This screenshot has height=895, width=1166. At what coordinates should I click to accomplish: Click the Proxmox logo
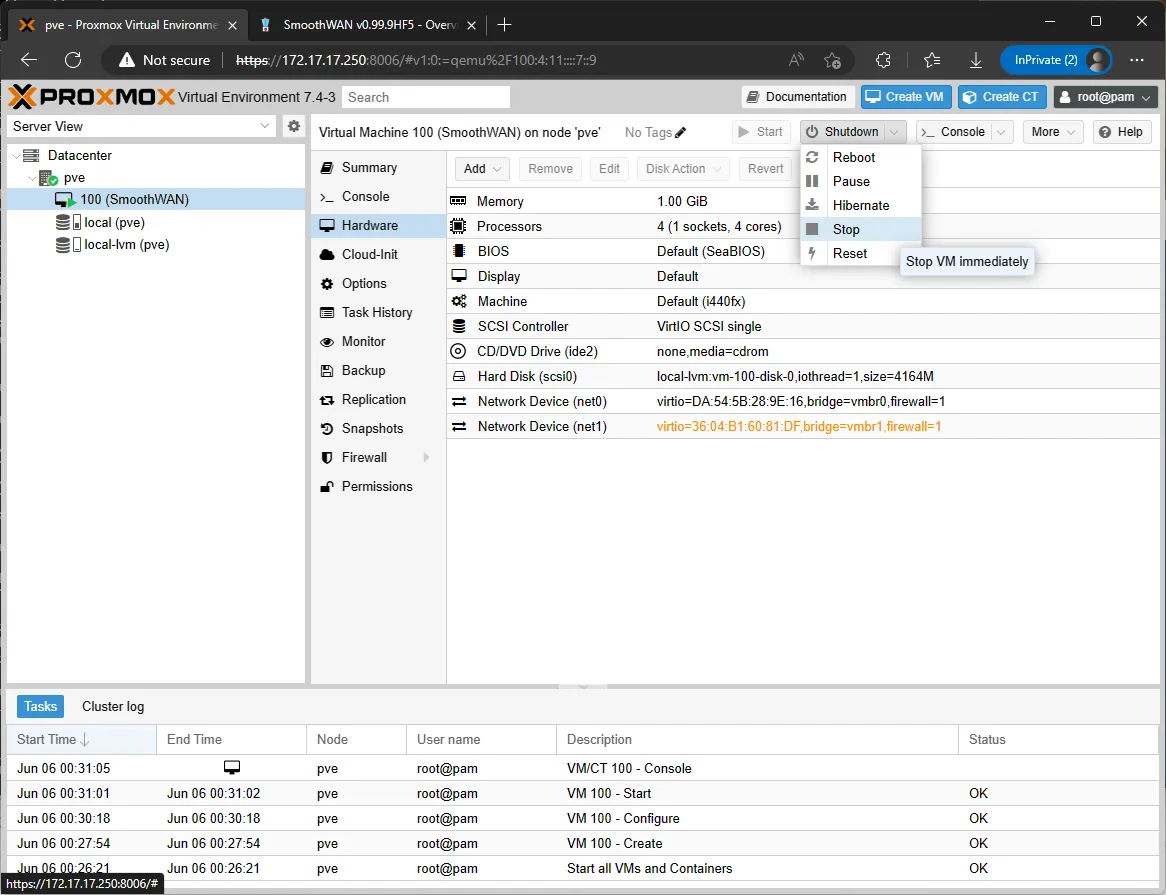pos(91,97)
